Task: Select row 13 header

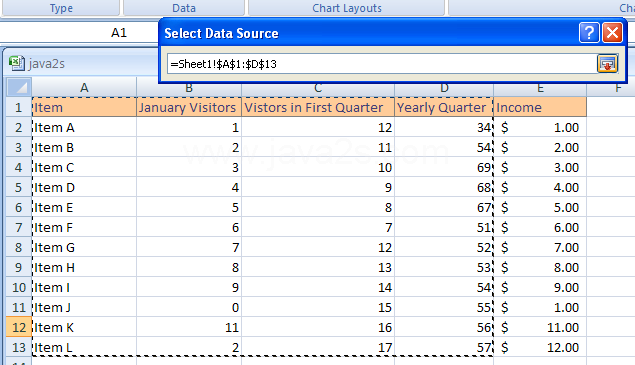Action: [19, 347]
